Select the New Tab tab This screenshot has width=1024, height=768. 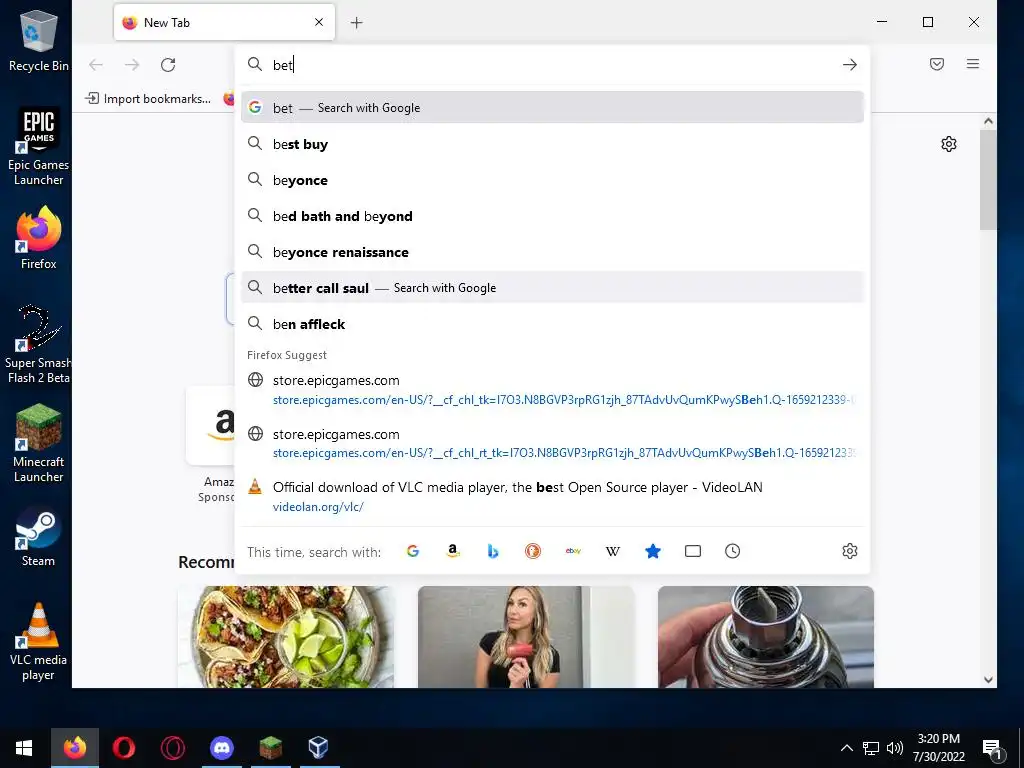(224, 22)
